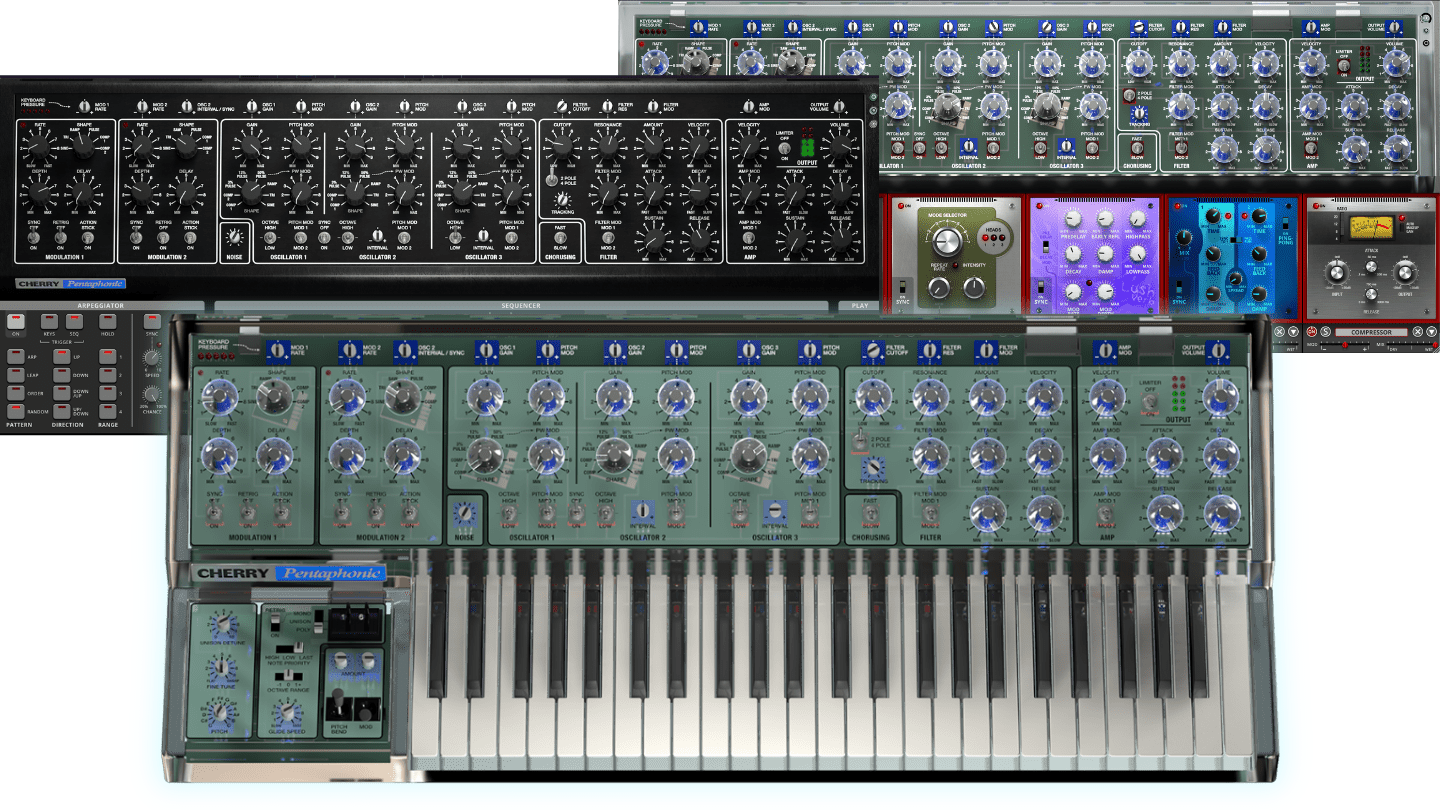Click the COMPRESSOR name field
The height and width of the screenshot is (810, 1440).
pyautogui.click(x=1371, y=332)
